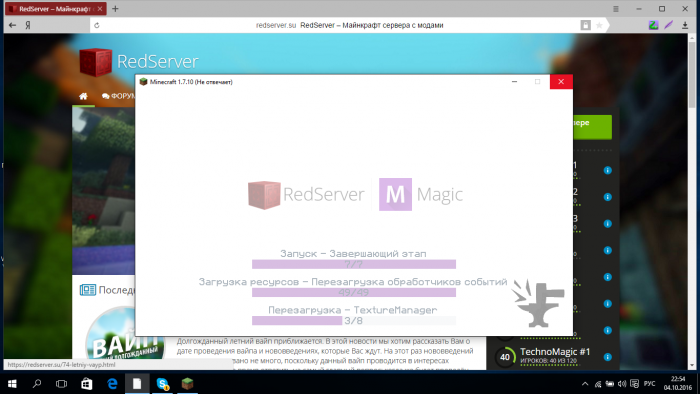
Task: Open the Windows Start menu
Action: [12, 384]
